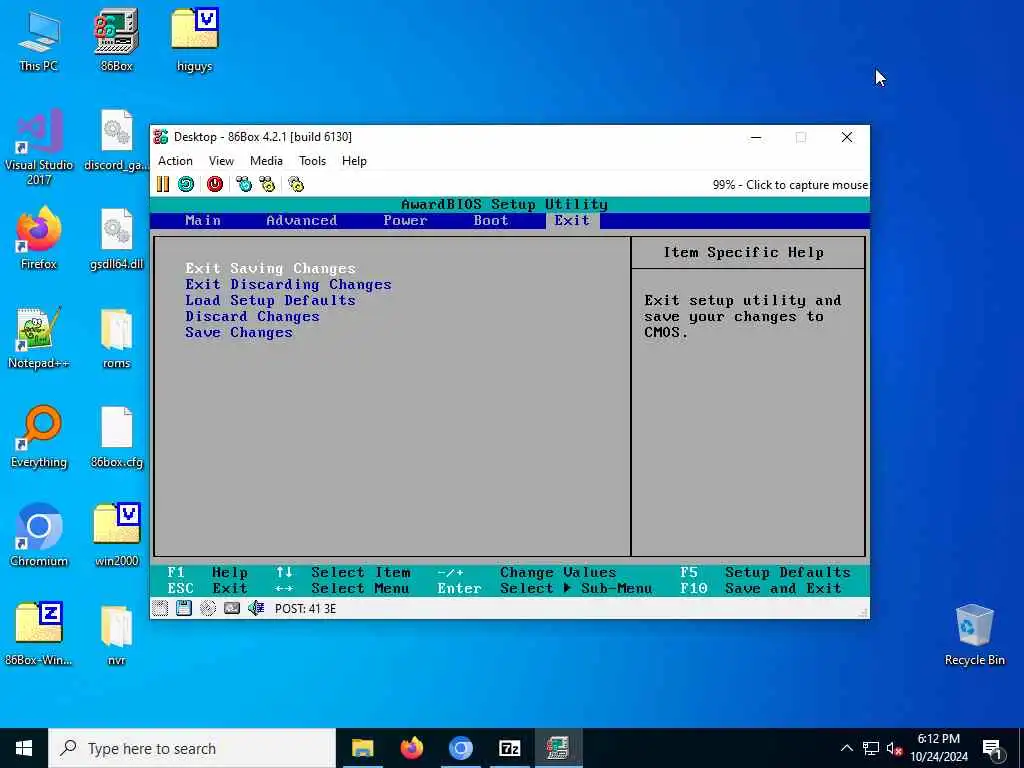The image size is (1024, 768).
Task: Click 'F10 Save and Exit' legend text
Action: point(761,588)
